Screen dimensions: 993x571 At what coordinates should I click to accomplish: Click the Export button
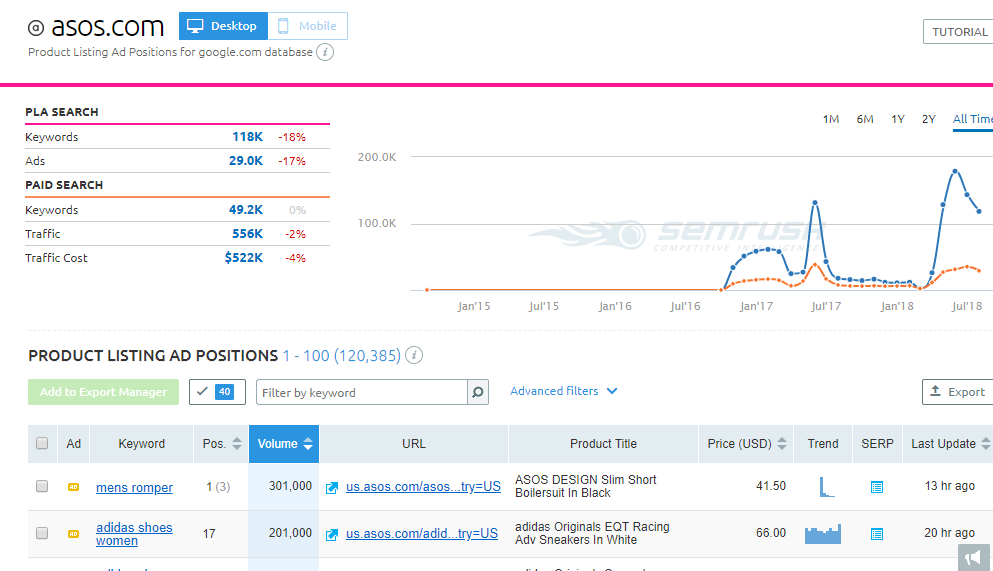click(958, 392)
